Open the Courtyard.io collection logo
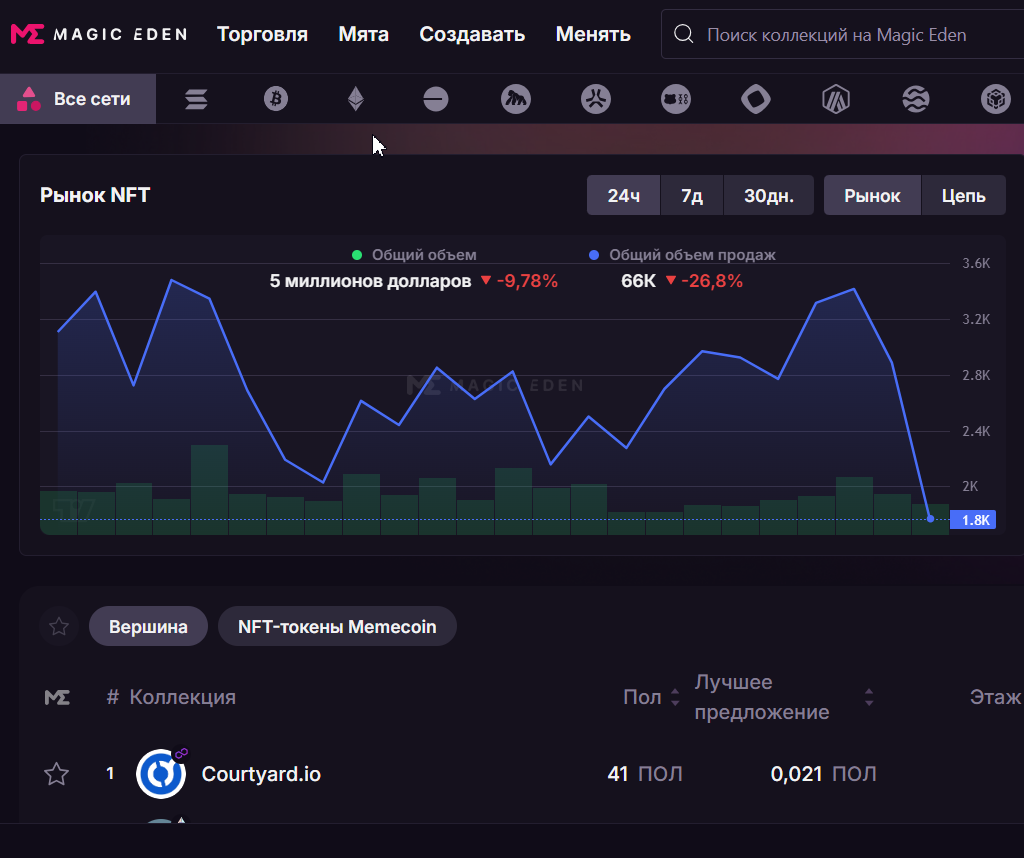 coord(161,774)
